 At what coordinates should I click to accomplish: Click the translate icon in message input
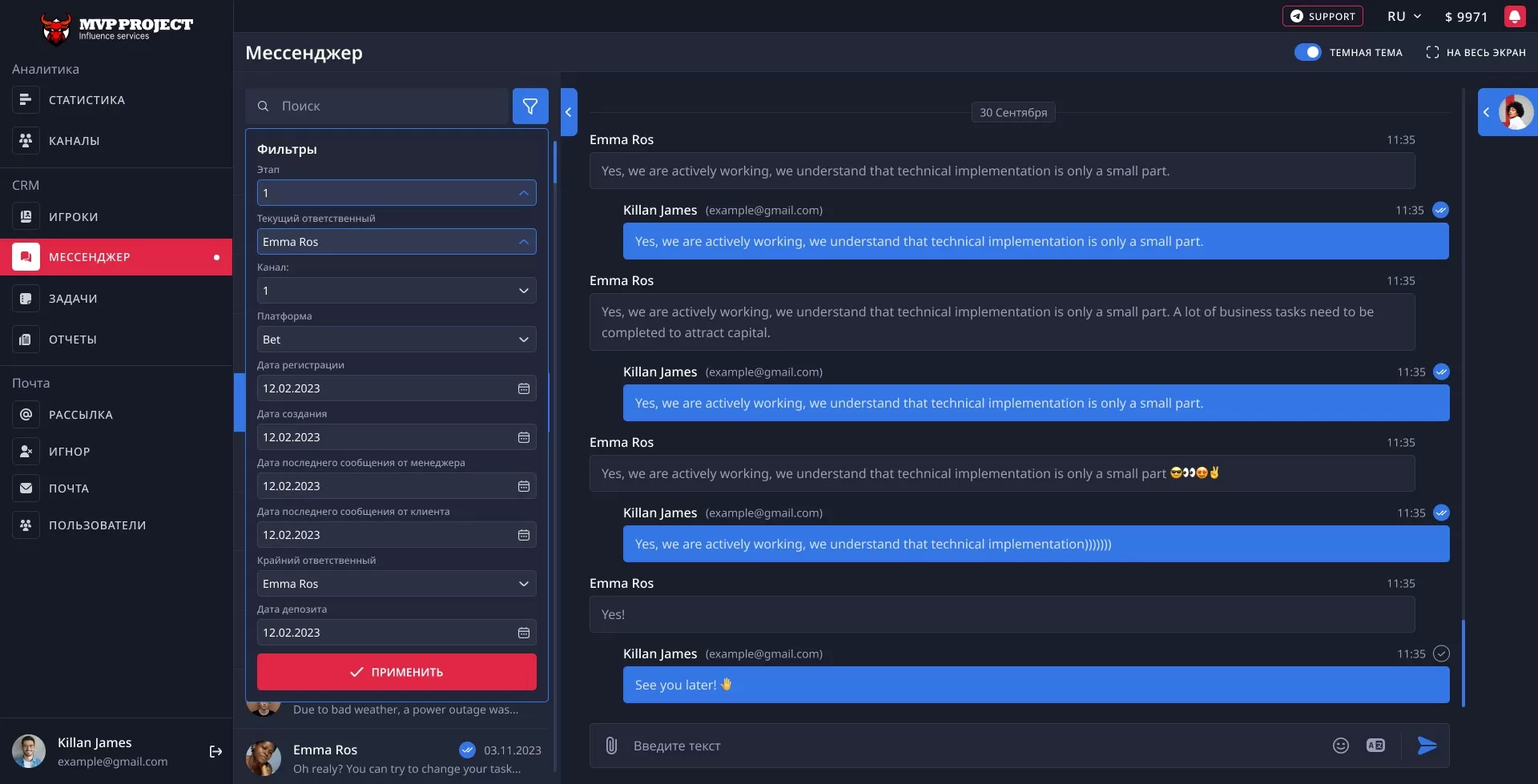1375,746
